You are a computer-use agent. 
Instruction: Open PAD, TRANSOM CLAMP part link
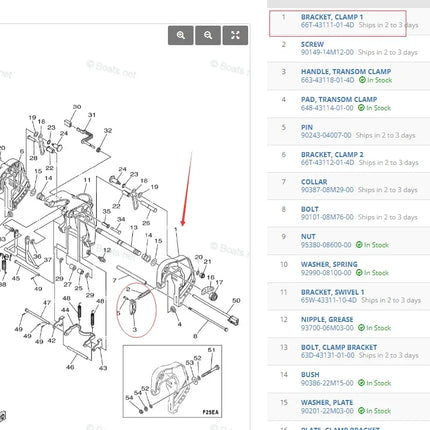[339, 99]
